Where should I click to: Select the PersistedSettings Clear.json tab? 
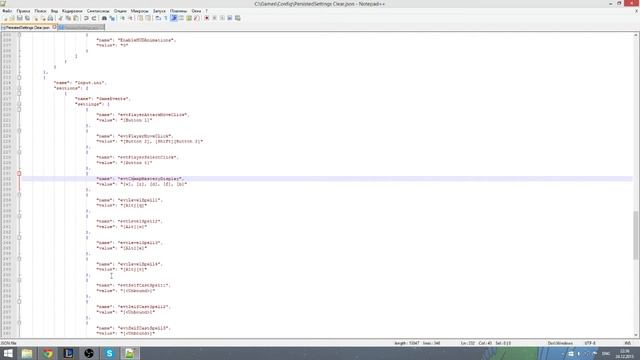28,27
